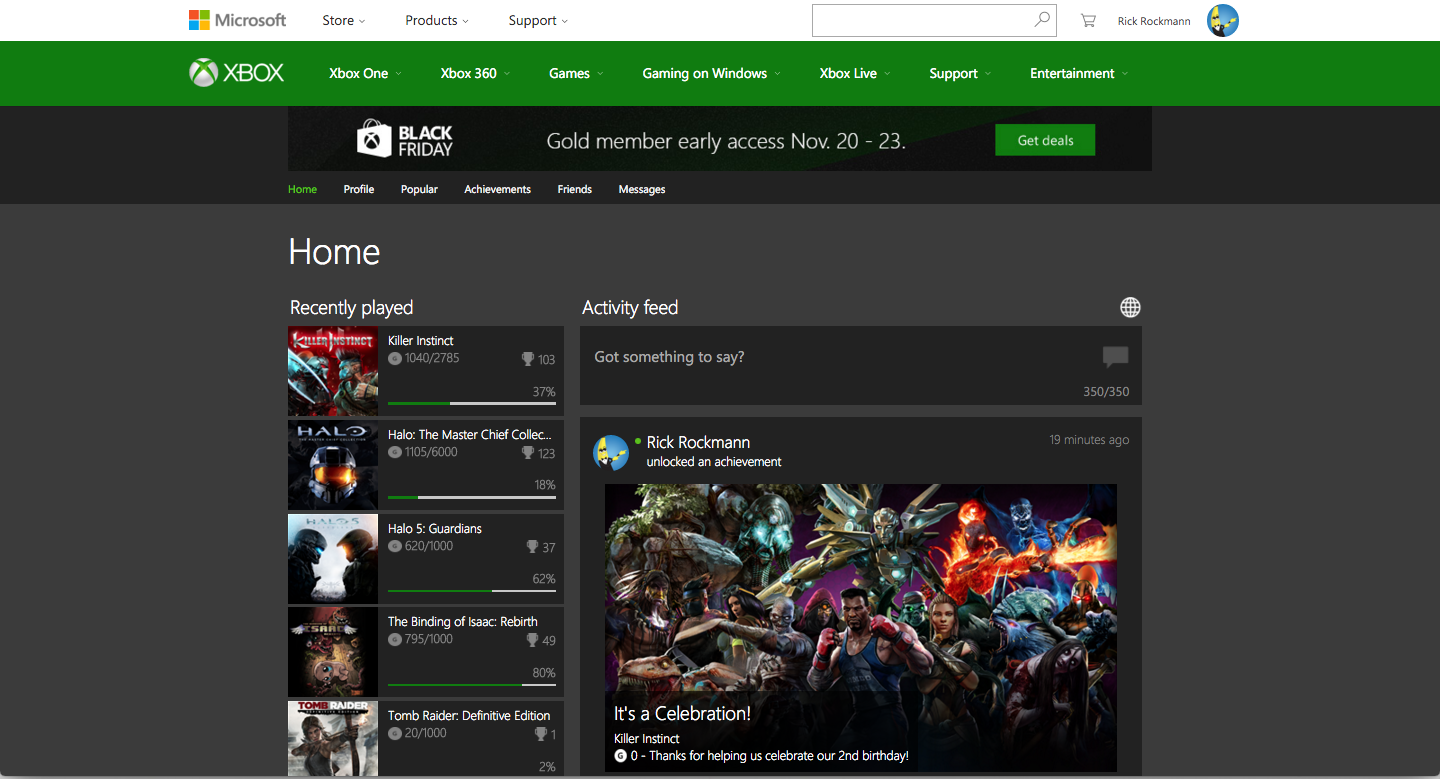This screenshot has height=779, width=1440.
Task: Open the It's a Celebration achievement image
Action: click(x=861, y=628)
